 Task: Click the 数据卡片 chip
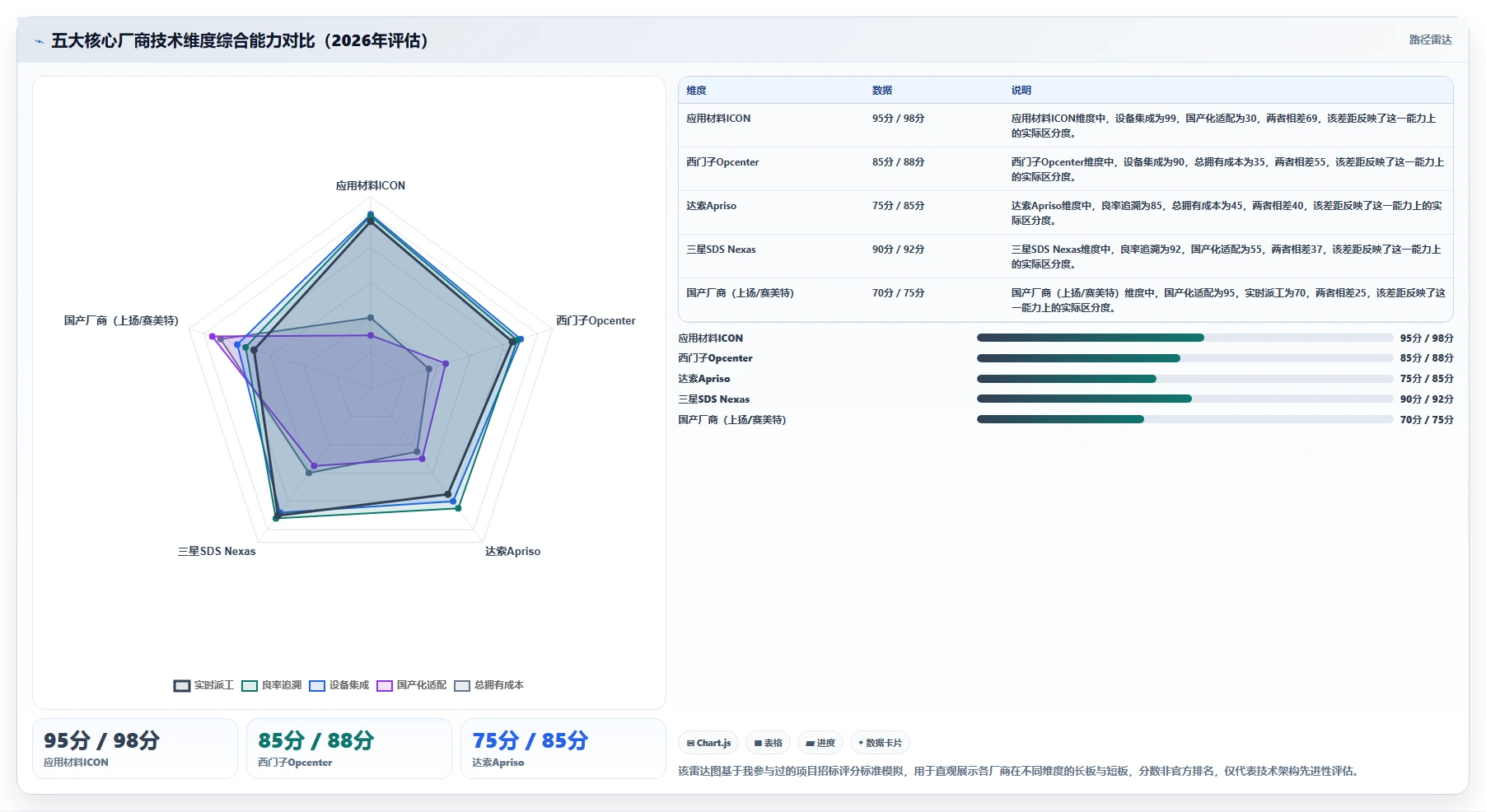[880, 743]
